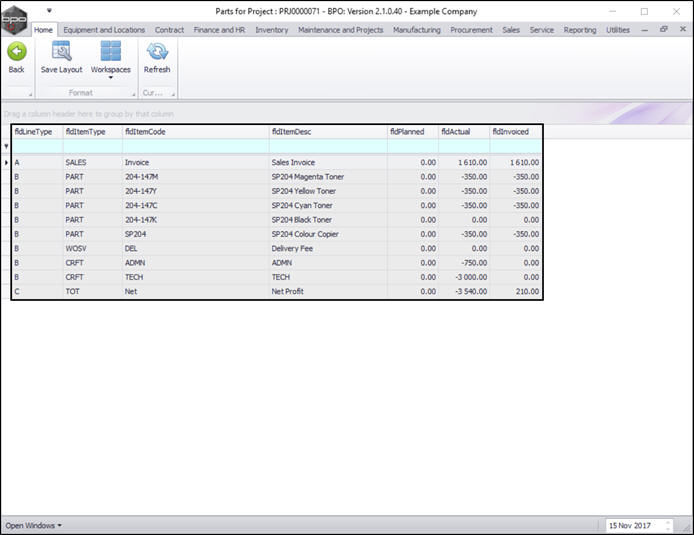Open the Cur... group dialog launcher
Image resolution: width=694 pixels, height=535 pixels.
(x=173, y=94)
